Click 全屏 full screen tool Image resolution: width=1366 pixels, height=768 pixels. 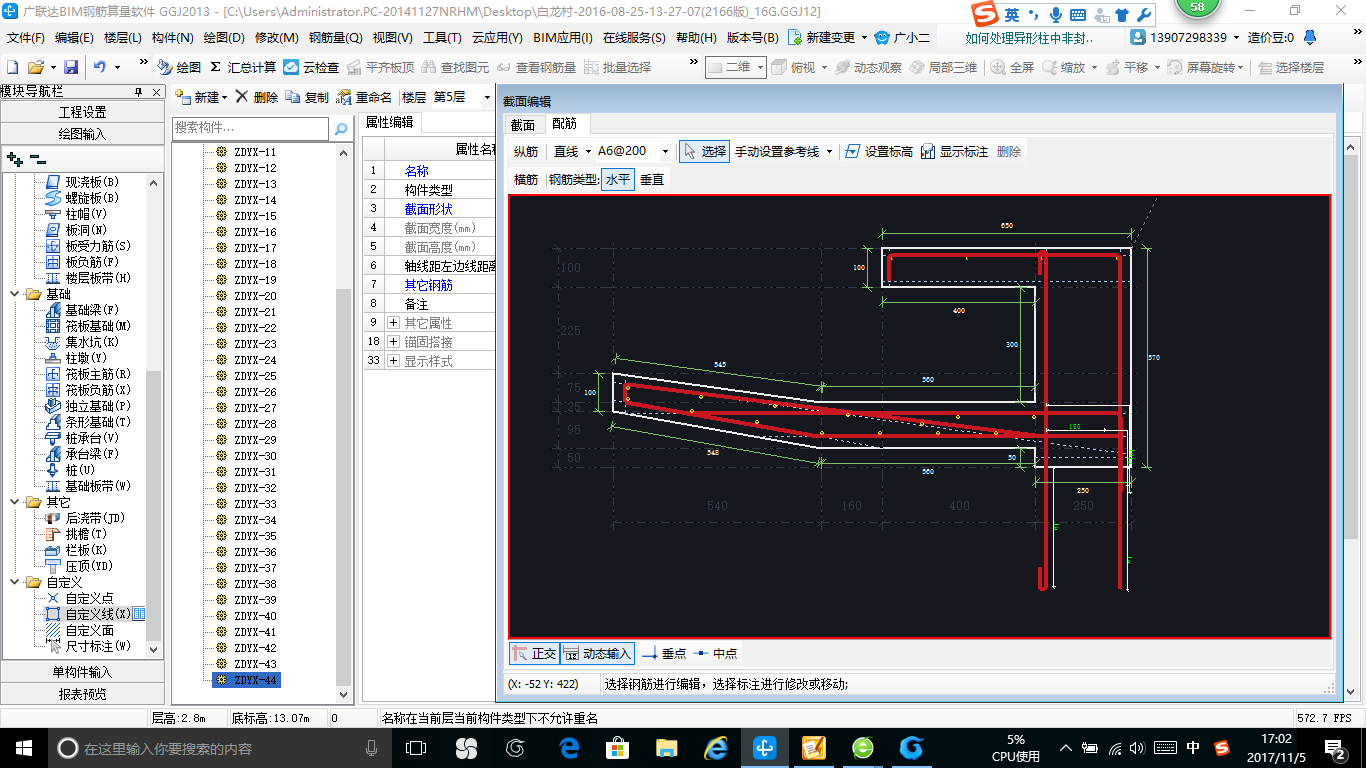click(x=1013, y=67)
